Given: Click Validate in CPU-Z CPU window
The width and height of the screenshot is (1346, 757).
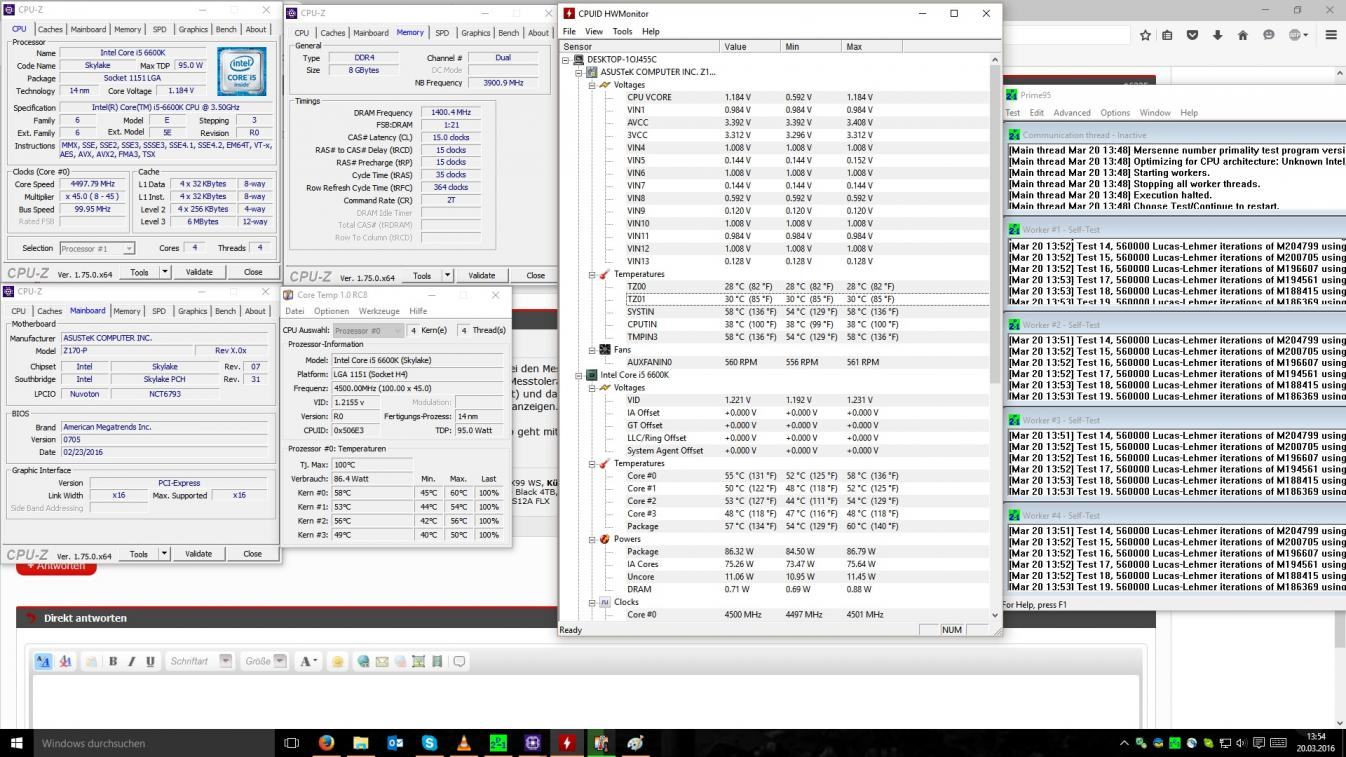Looking at the screenshot, I should pos(199,272).
